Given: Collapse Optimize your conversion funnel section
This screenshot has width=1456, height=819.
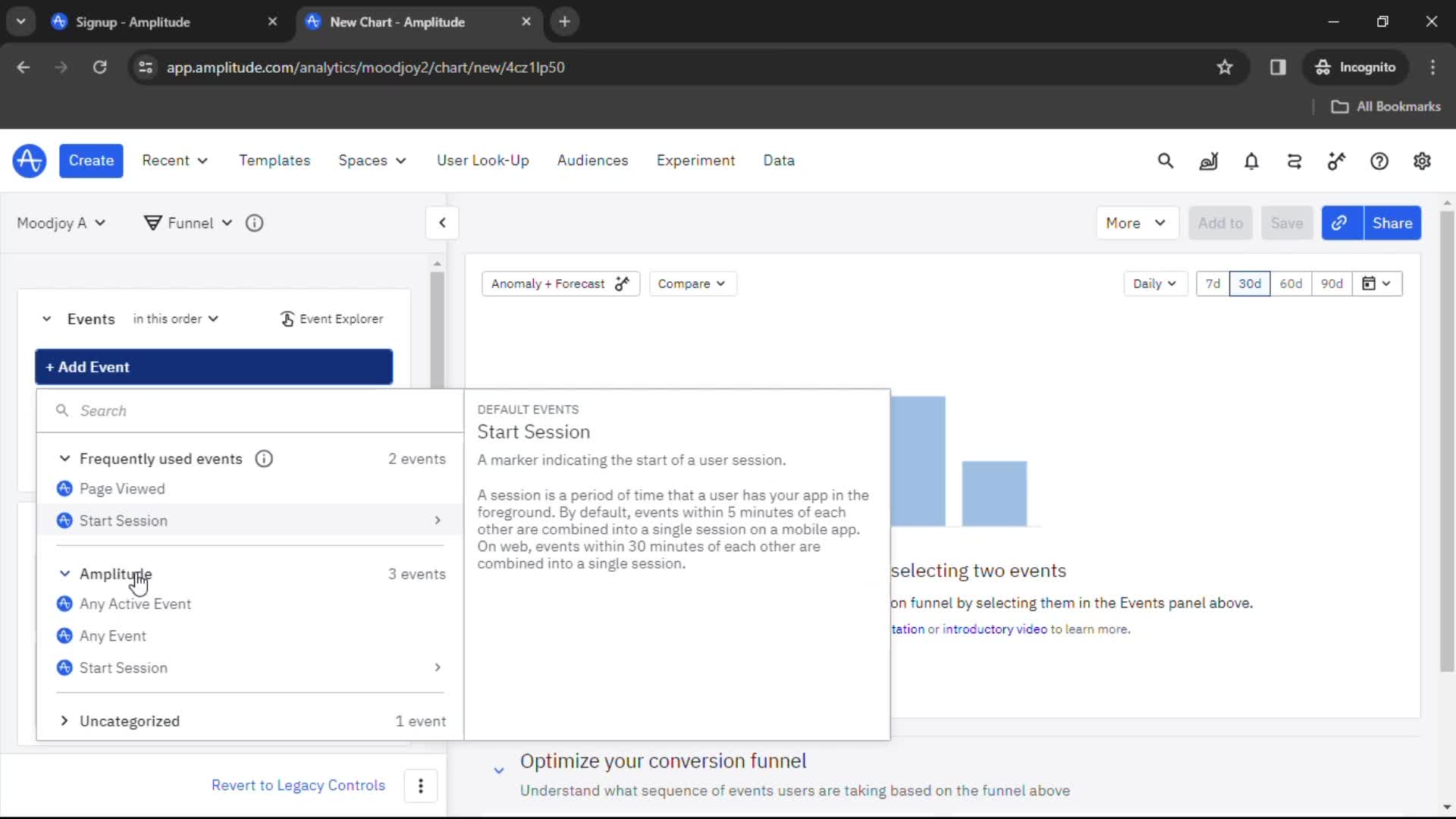Looking at the screenshot, I should [x=499, y=770].
